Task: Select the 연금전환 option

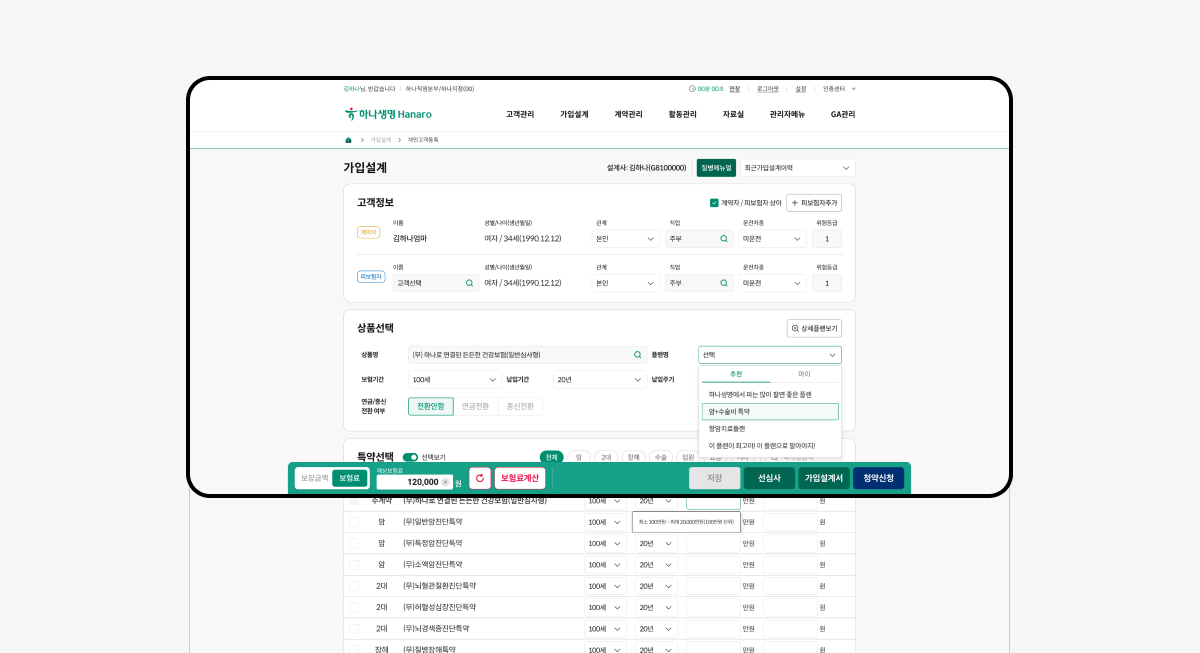Action: (475, 407)
